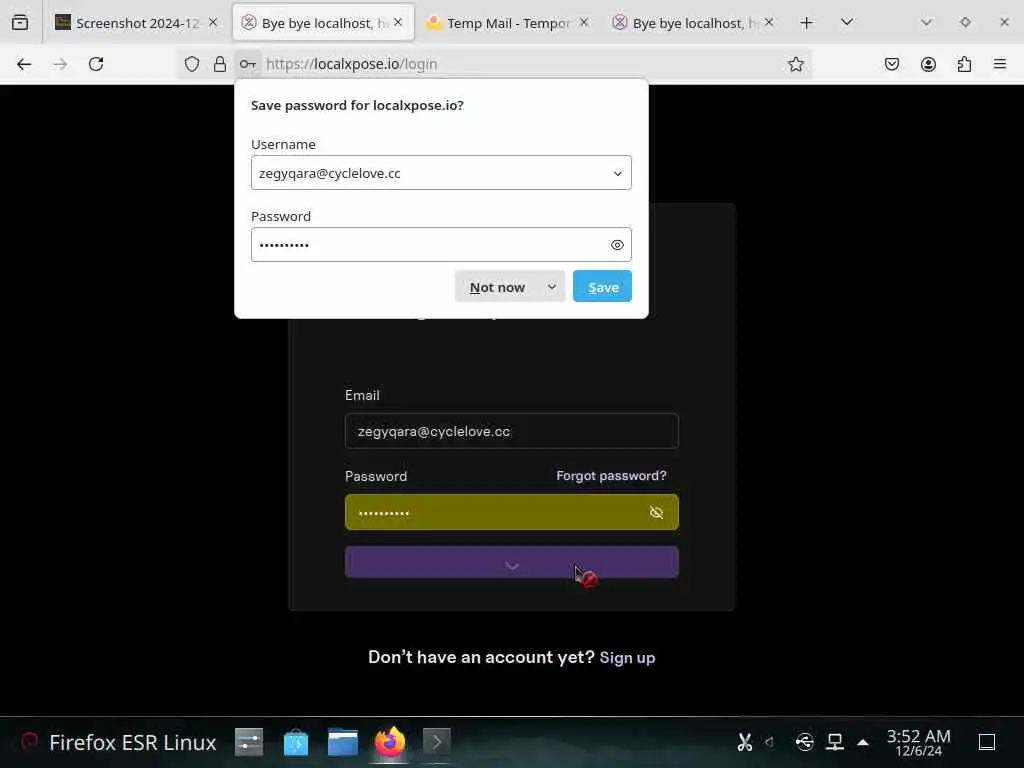1024x768 pixels.
Task: Open the terminal taskbar icon
Action: 437,743
